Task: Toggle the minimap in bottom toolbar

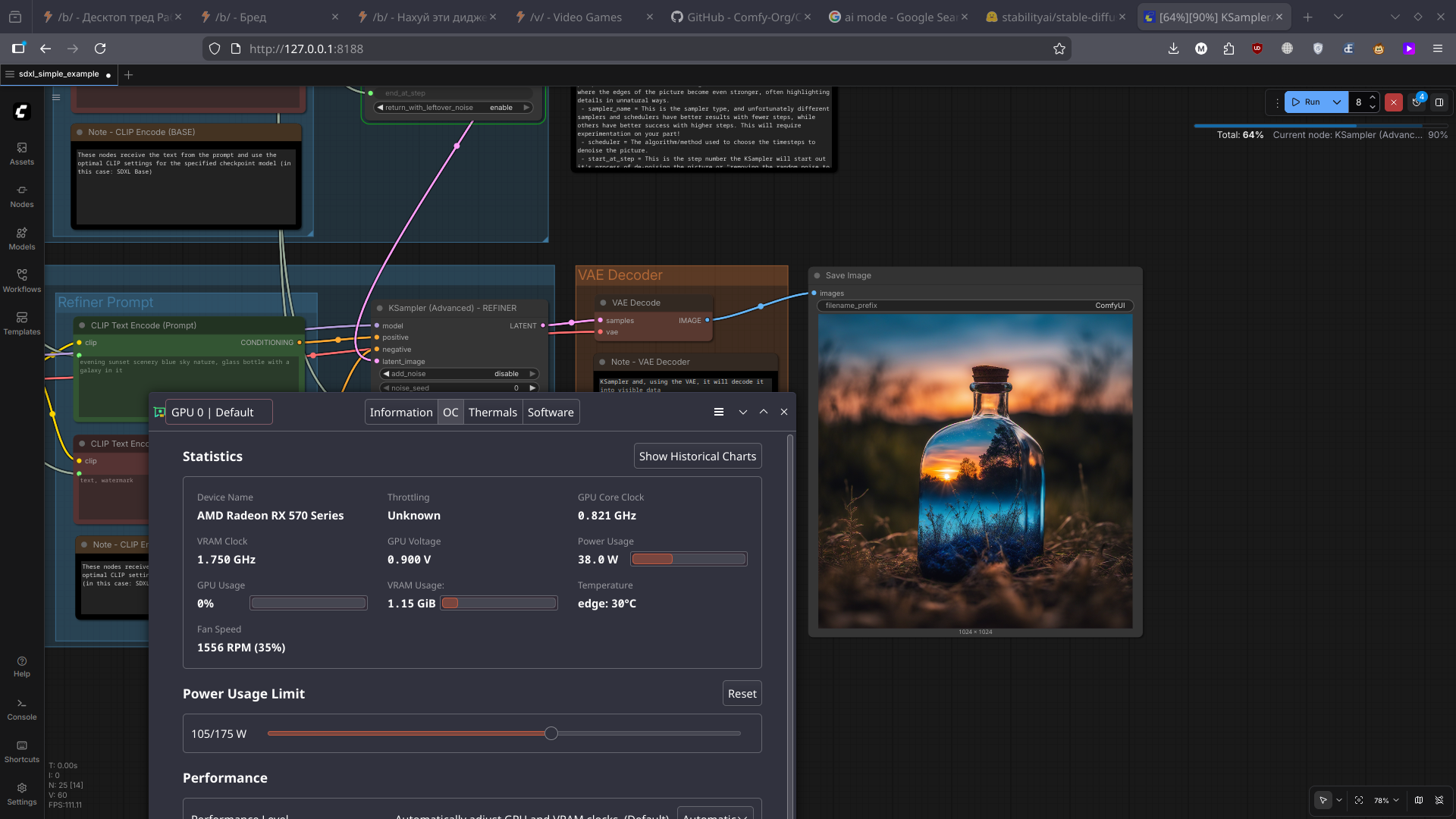Action: click(1419, 800)
